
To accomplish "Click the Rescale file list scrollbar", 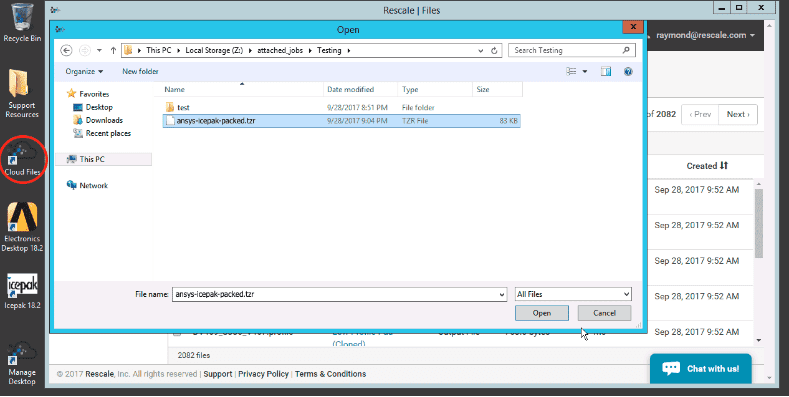I will click(x=759, y=224).
